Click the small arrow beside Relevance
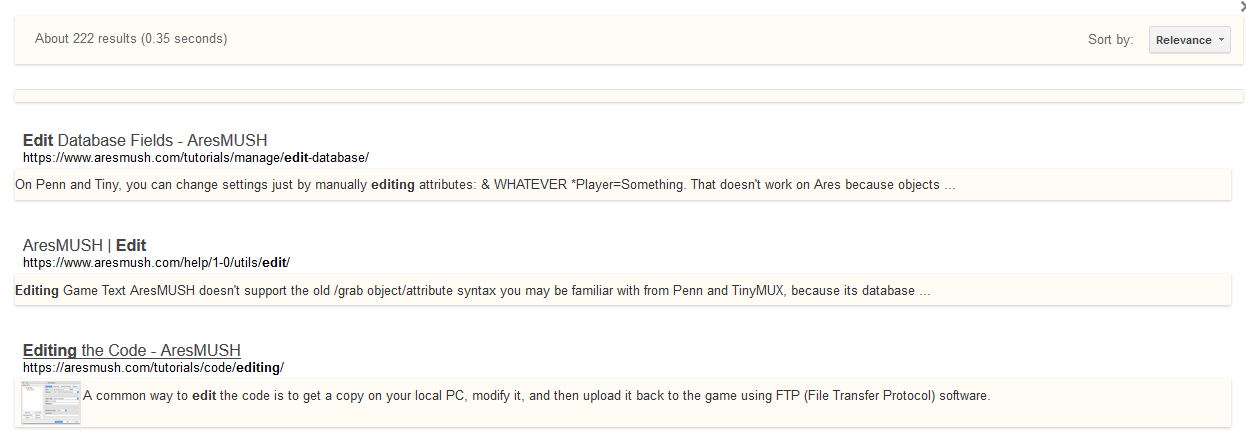Viewport: 1246px width, 444px height. tap(1221, 41)
